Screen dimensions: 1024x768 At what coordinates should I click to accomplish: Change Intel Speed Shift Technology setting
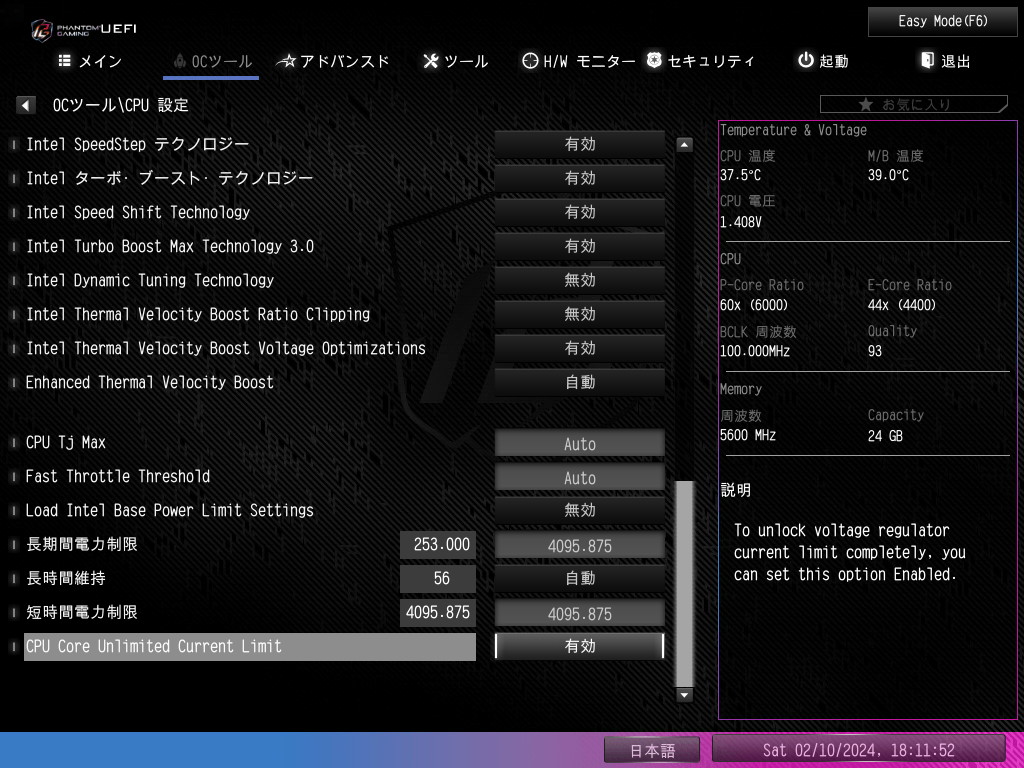pyautogui.click(x=580, y=212)
